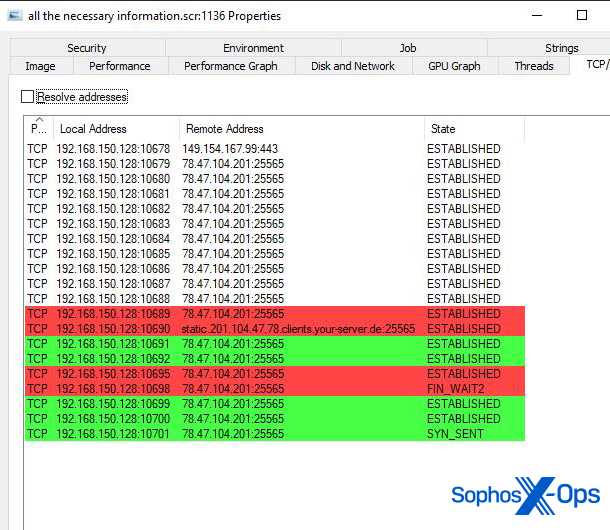Select the SYN_SENT connection row
The image size is (610, 530).
coord(275,433)
